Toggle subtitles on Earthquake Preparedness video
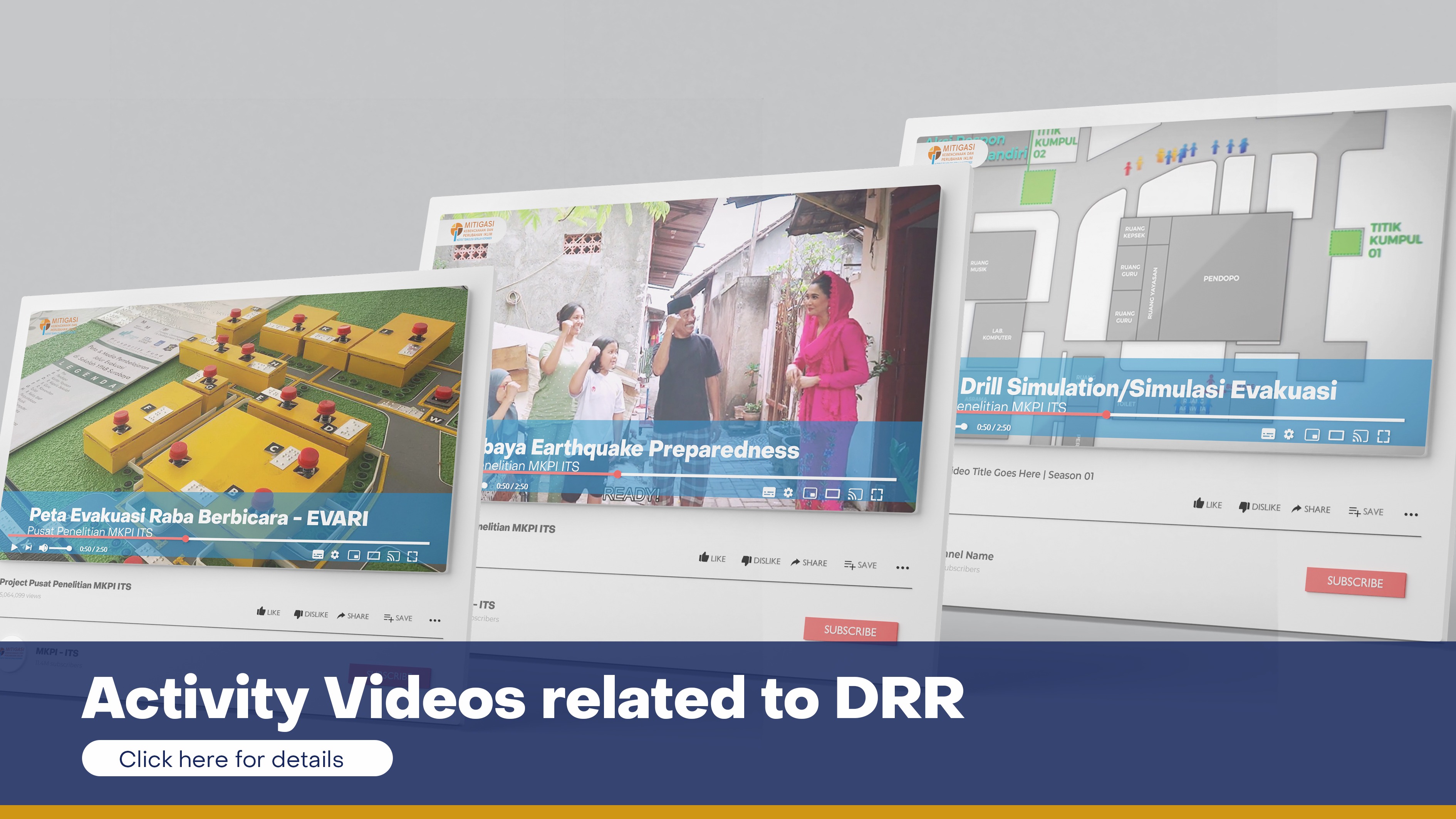The image size is (1456, 819). pos(769,492)
